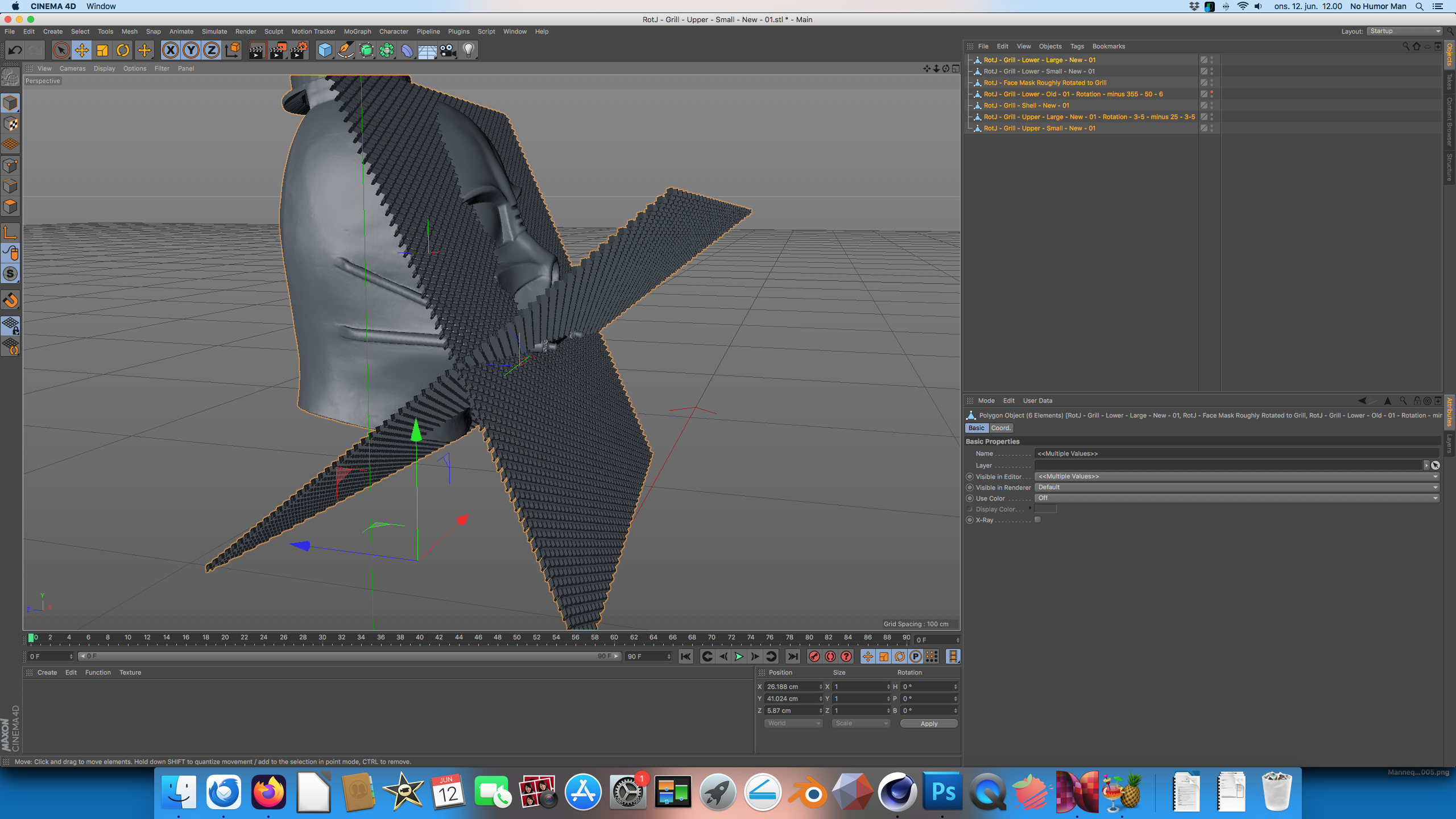The width and height of the screenshot is (1456, 819).
Task: Click Go to End of animation button
Action: pos(792,657)
